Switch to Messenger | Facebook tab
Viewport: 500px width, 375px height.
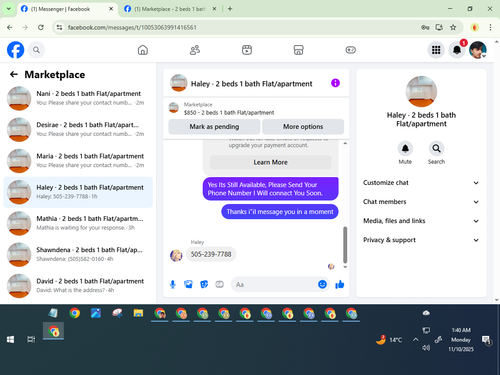click(67, 9)
